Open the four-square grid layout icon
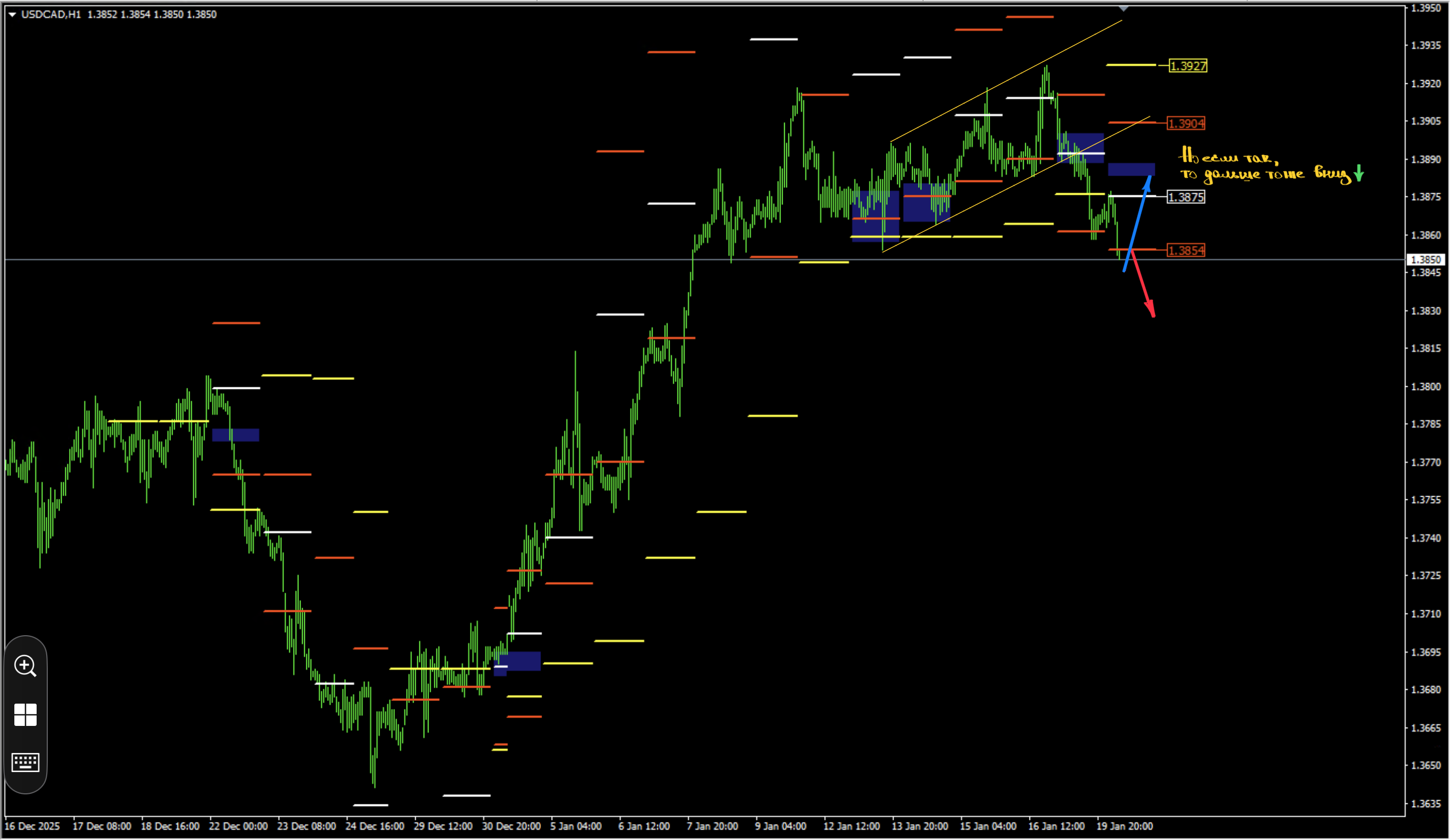 click(25, 715)
